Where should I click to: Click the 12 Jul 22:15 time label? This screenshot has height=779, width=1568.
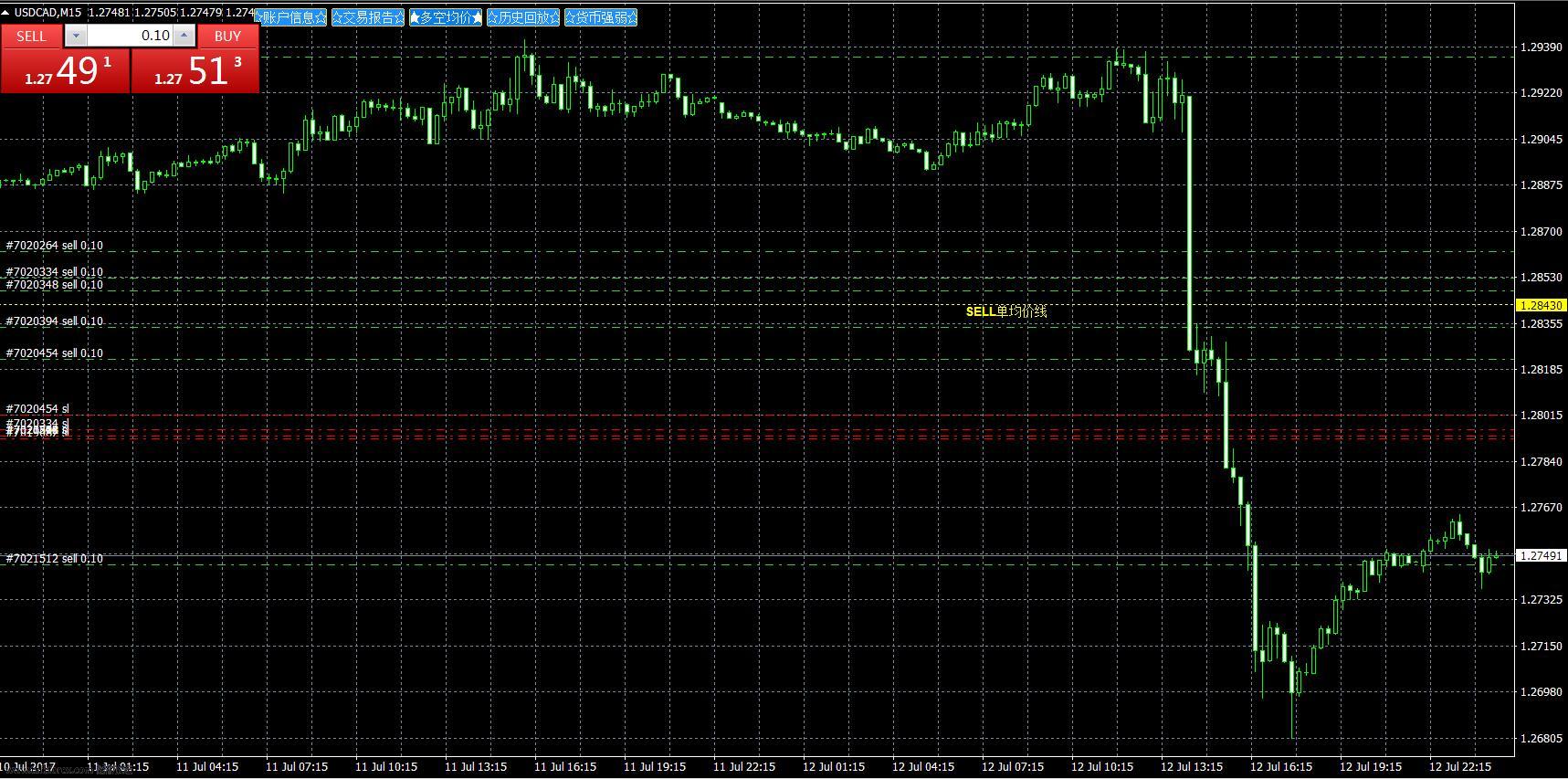[x=1460, y=766]
